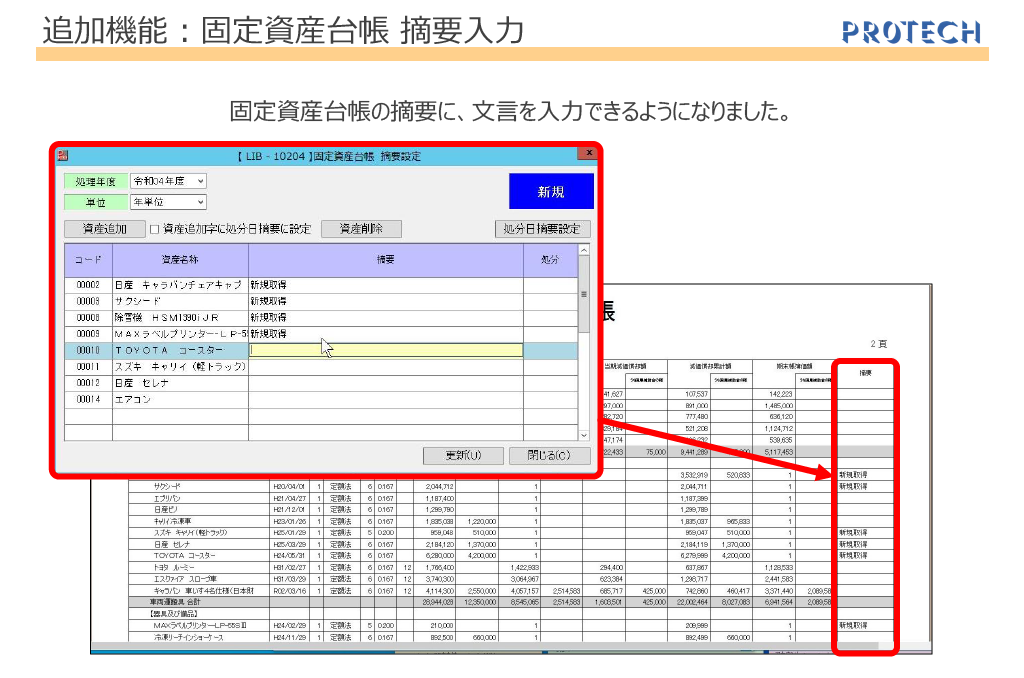
Task: Click the yellow 摘要 field for TOYOTA コースター
Action: click(386, 351)
